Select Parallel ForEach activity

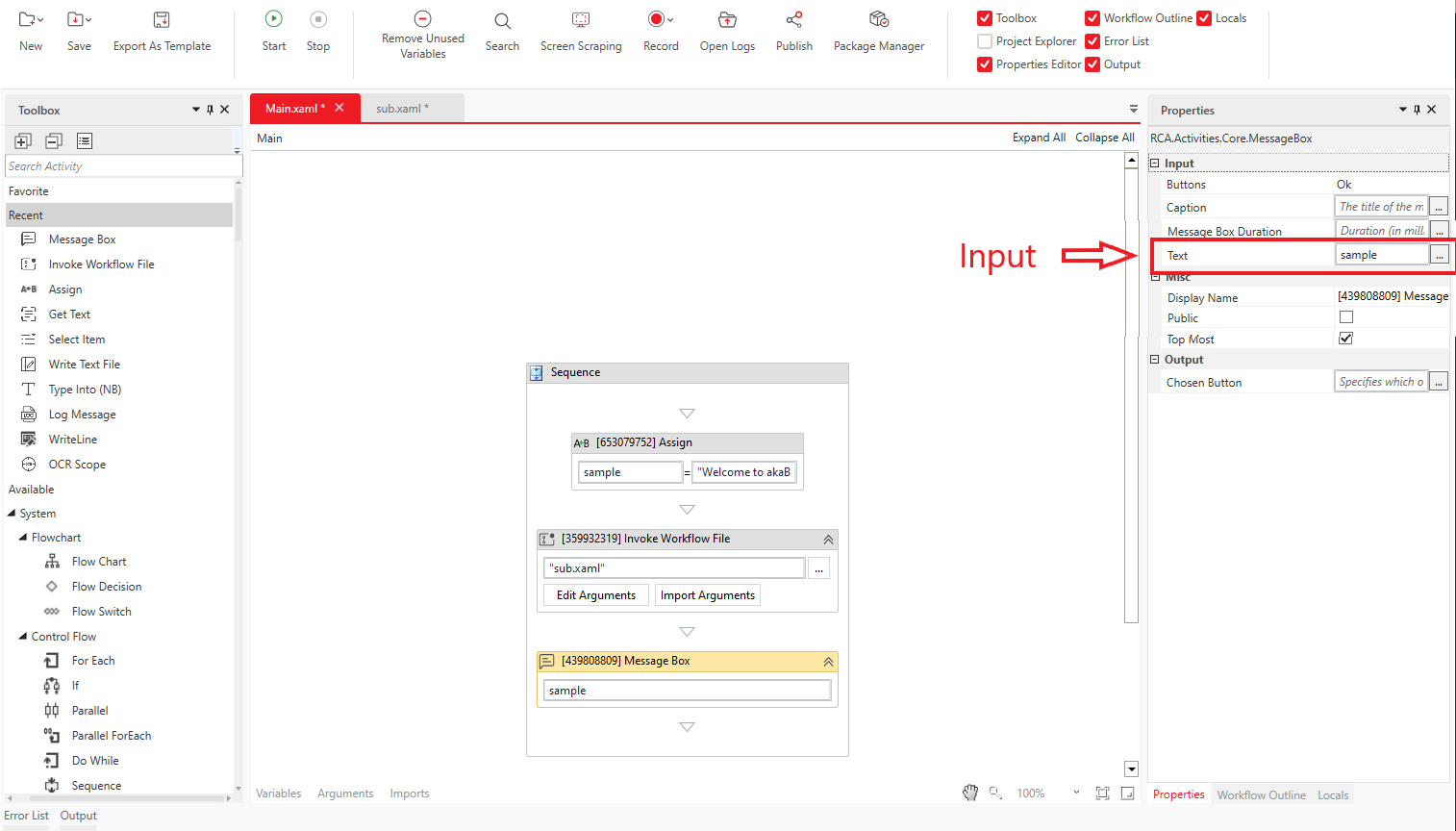111,736
